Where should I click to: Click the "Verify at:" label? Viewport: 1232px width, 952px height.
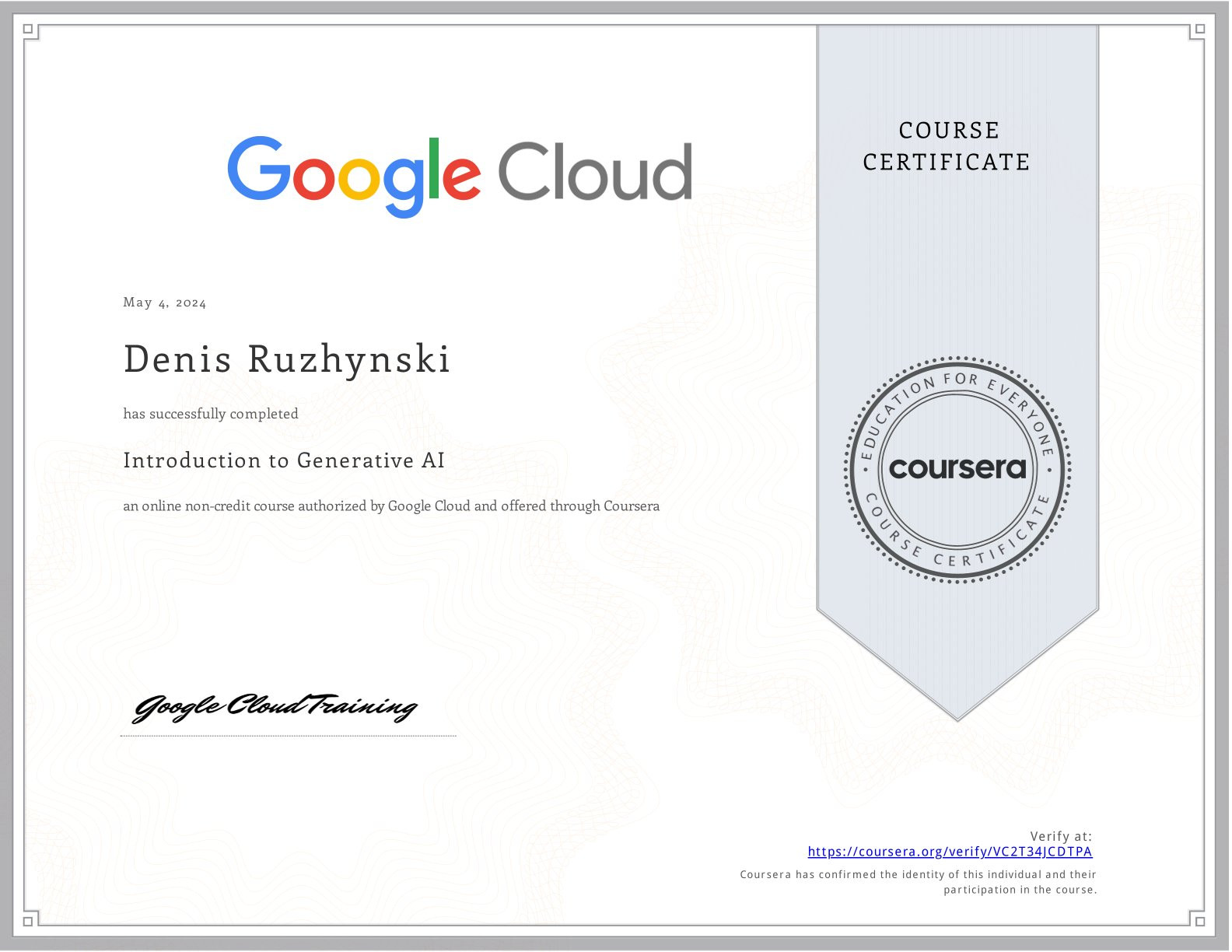[1061, 836]
